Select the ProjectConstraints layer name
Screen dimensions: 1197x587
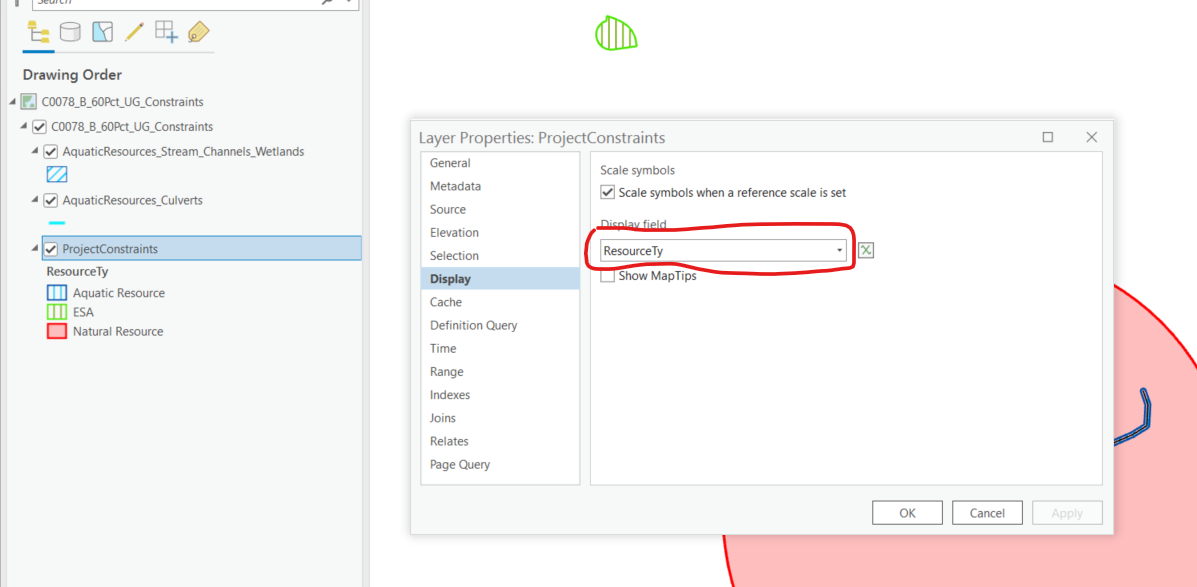[x=111, y=250]
